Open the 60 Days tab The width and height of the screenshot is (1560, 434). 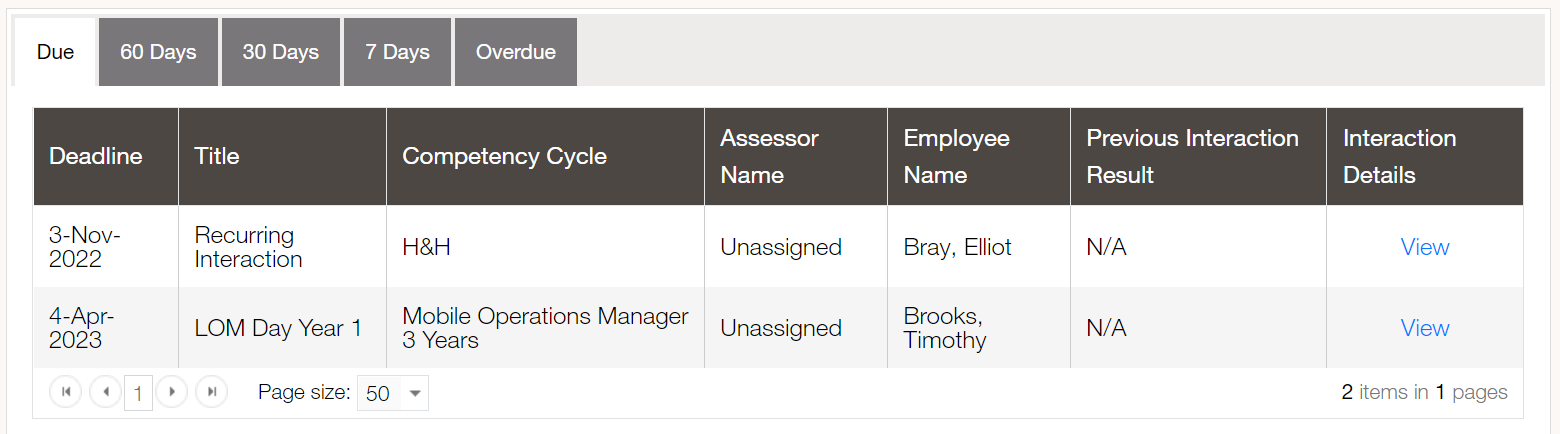(158, 52)
